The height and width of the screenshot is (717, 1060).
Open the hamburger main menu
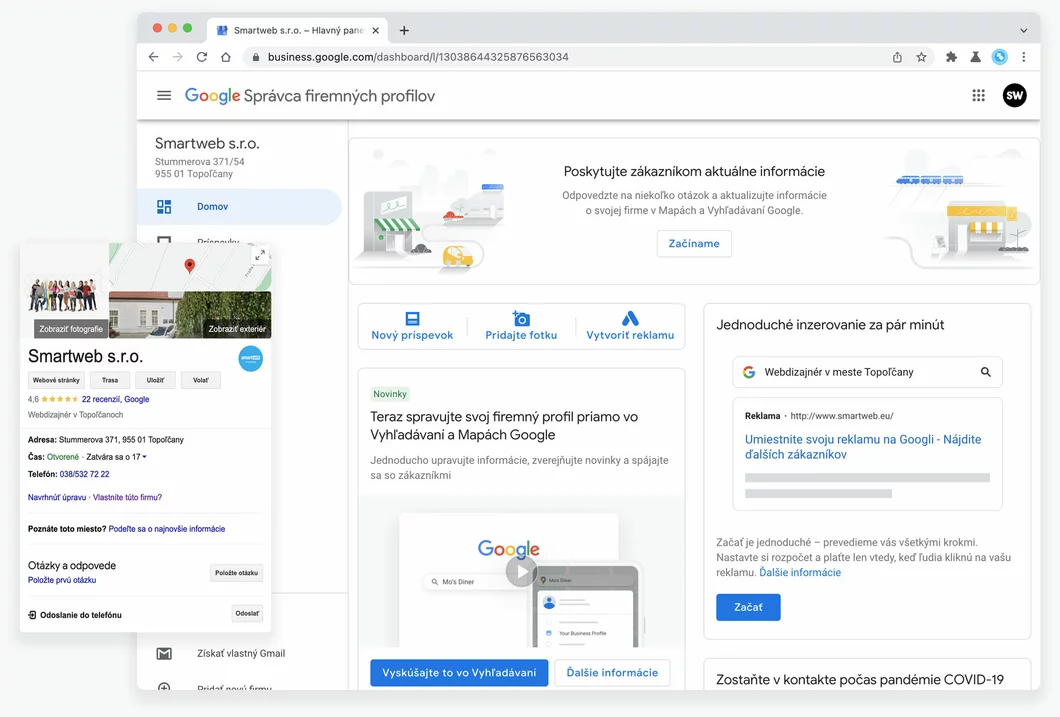pos(164,95)
